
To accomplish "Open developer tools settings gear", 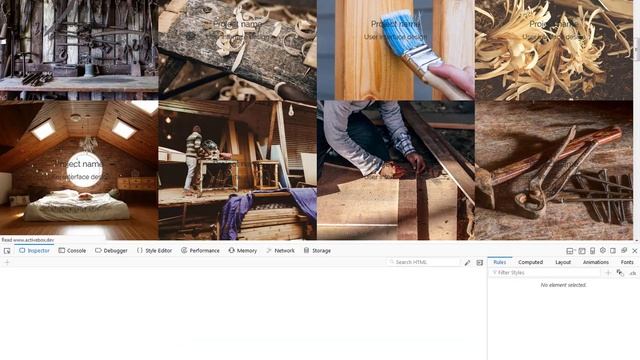I will click(x=602, y=250).
